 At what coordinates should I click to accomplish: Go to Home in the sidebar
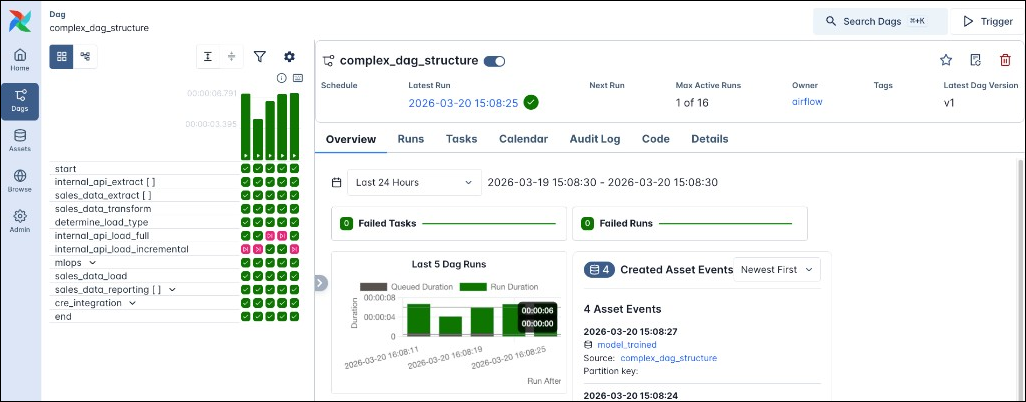pos(20,60)
